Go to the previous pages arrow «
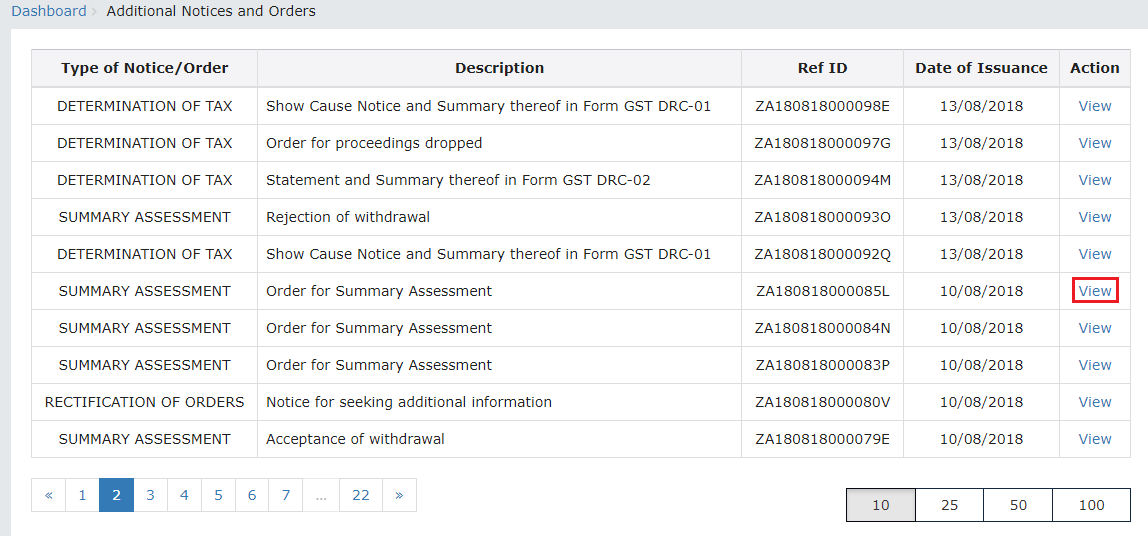 tap(48, 495)
